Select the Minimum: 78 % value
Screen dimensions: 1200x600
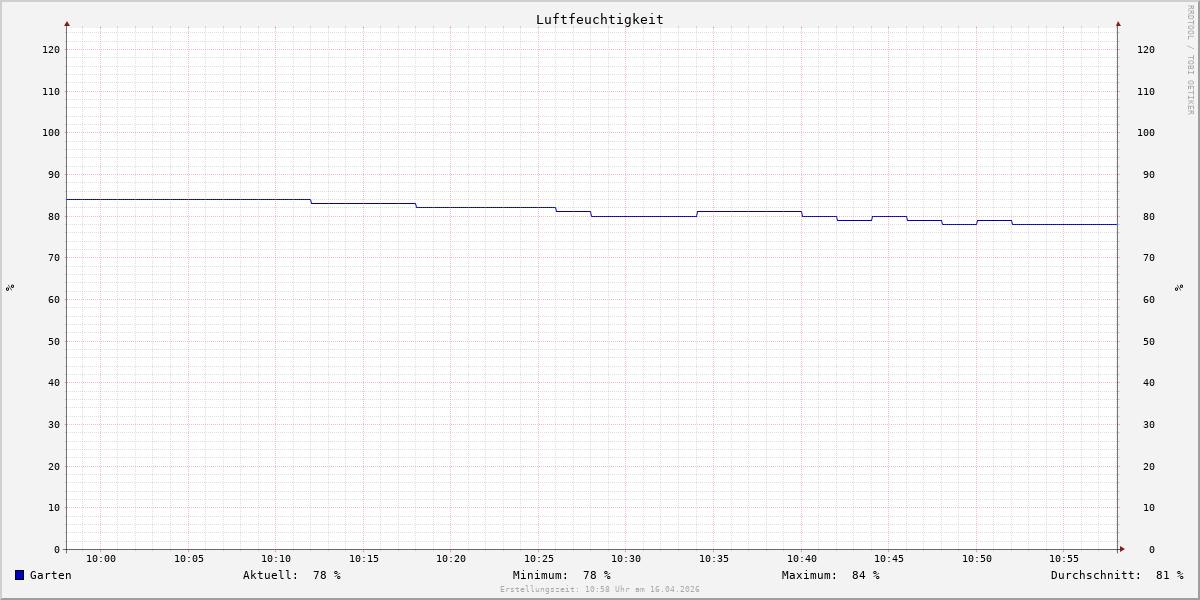coord(562,575)
